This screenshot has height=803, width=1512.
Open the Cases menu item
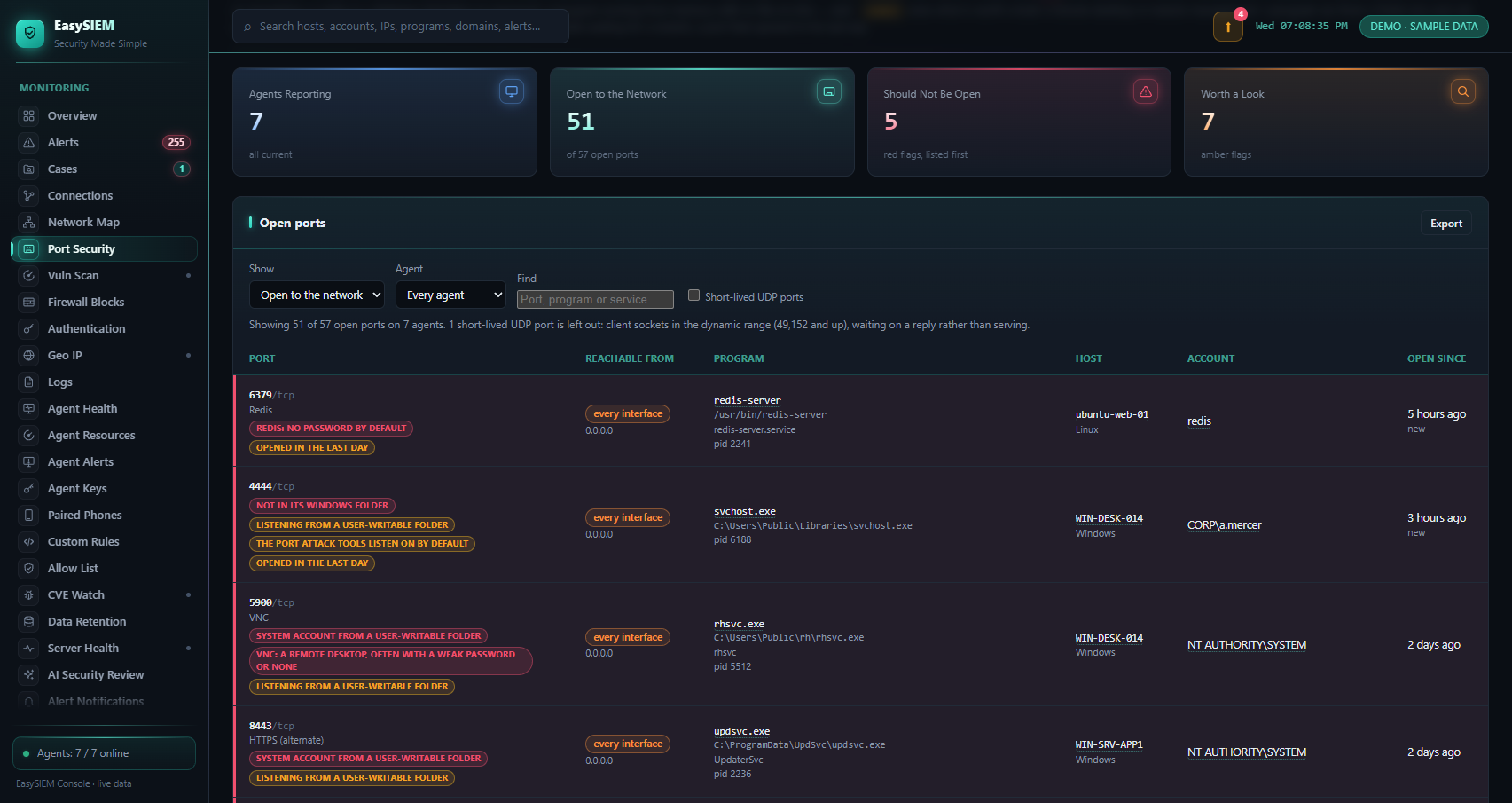(x=105, y=169)
